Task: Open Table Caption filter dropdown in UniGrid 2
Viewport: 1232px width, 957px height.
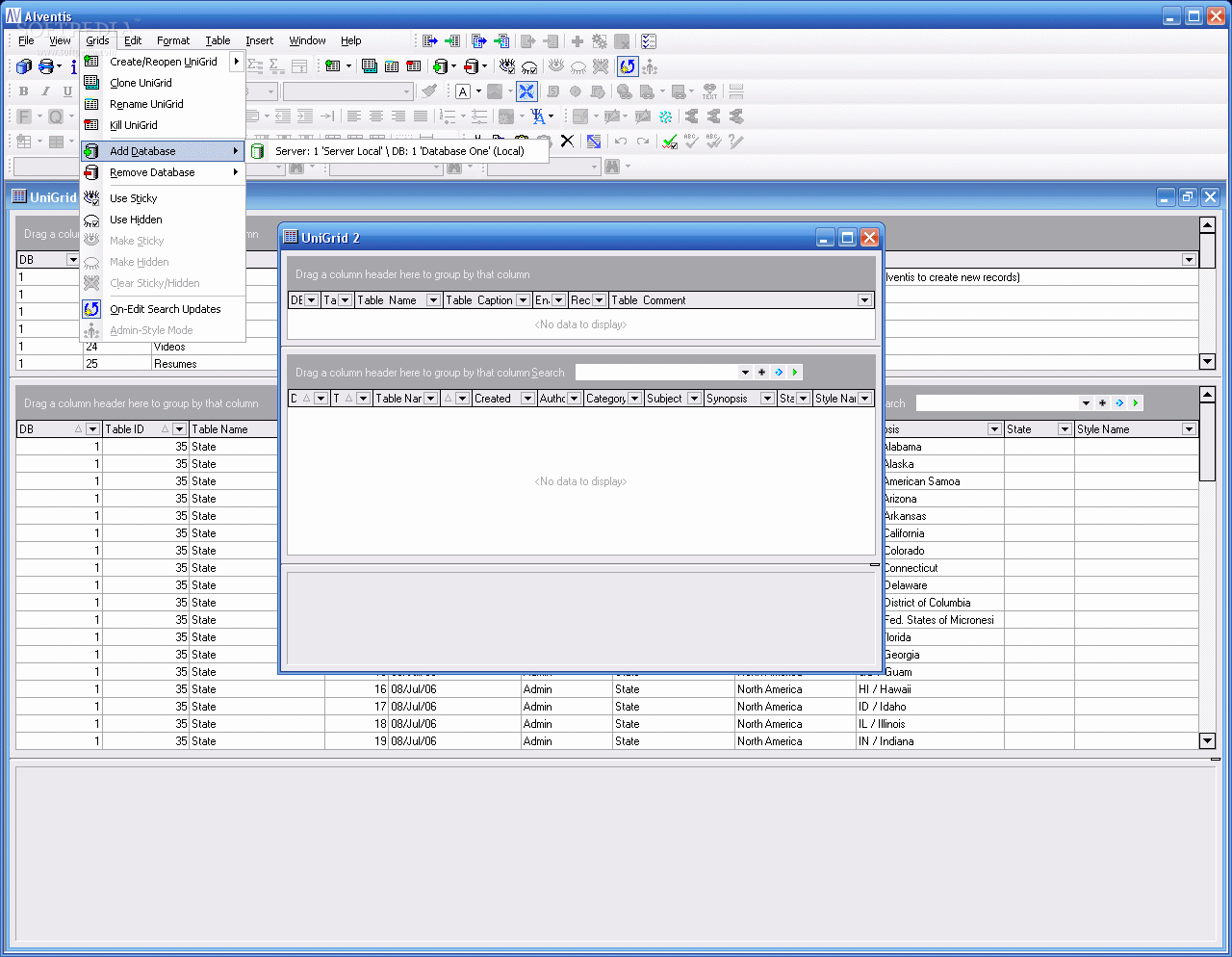Action: pyautogui.click(x=523, y=300)
